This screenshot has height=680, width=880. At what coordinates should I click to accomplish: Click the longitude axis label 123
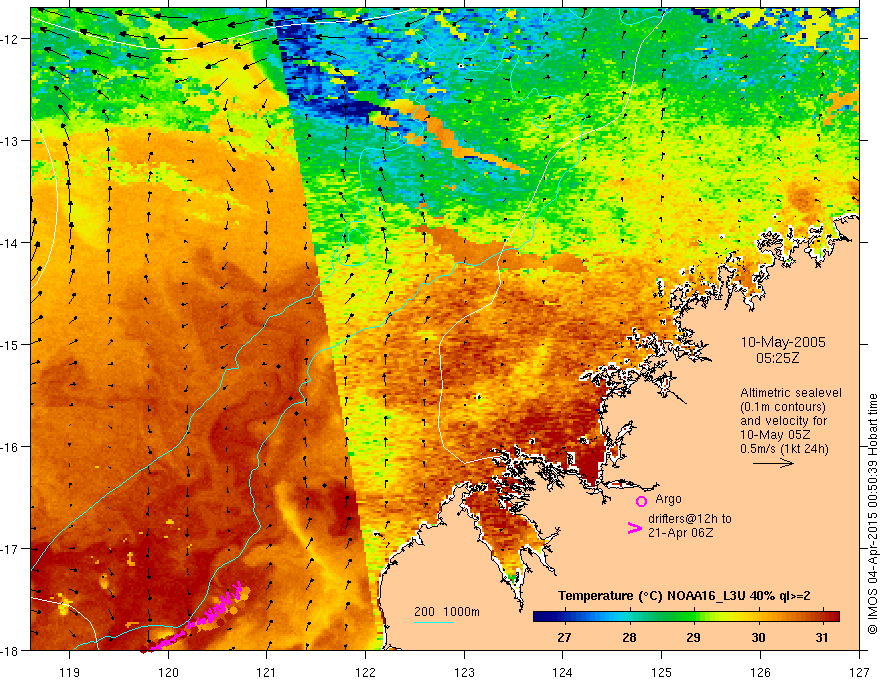point(464,672)
